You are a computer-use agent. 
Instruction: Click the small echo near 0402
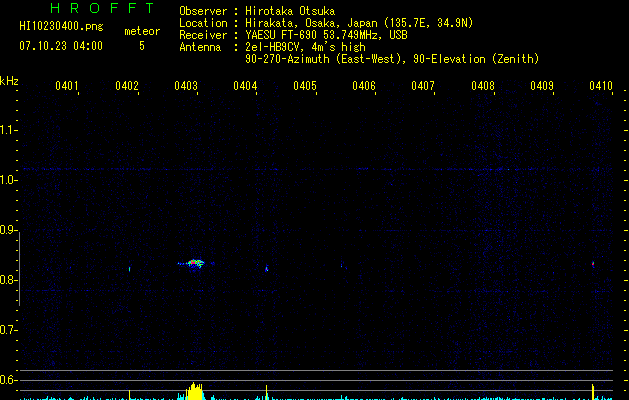click(x=130, y=269)
